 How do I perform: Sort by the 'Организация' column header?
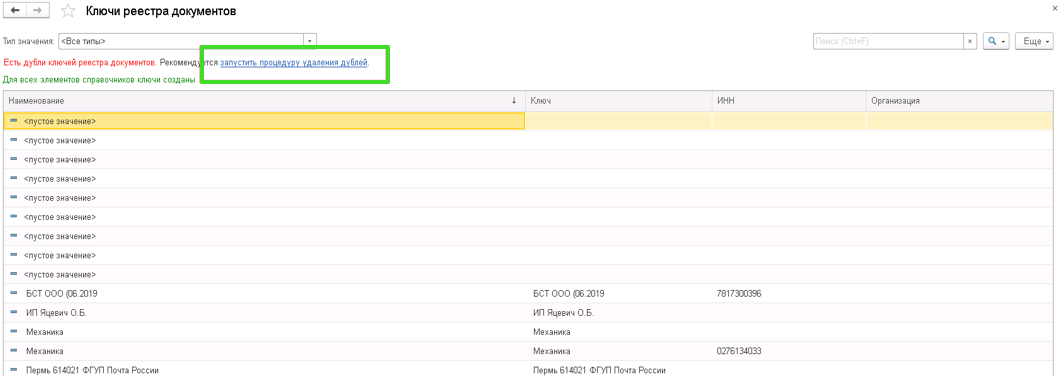point(959,101)
